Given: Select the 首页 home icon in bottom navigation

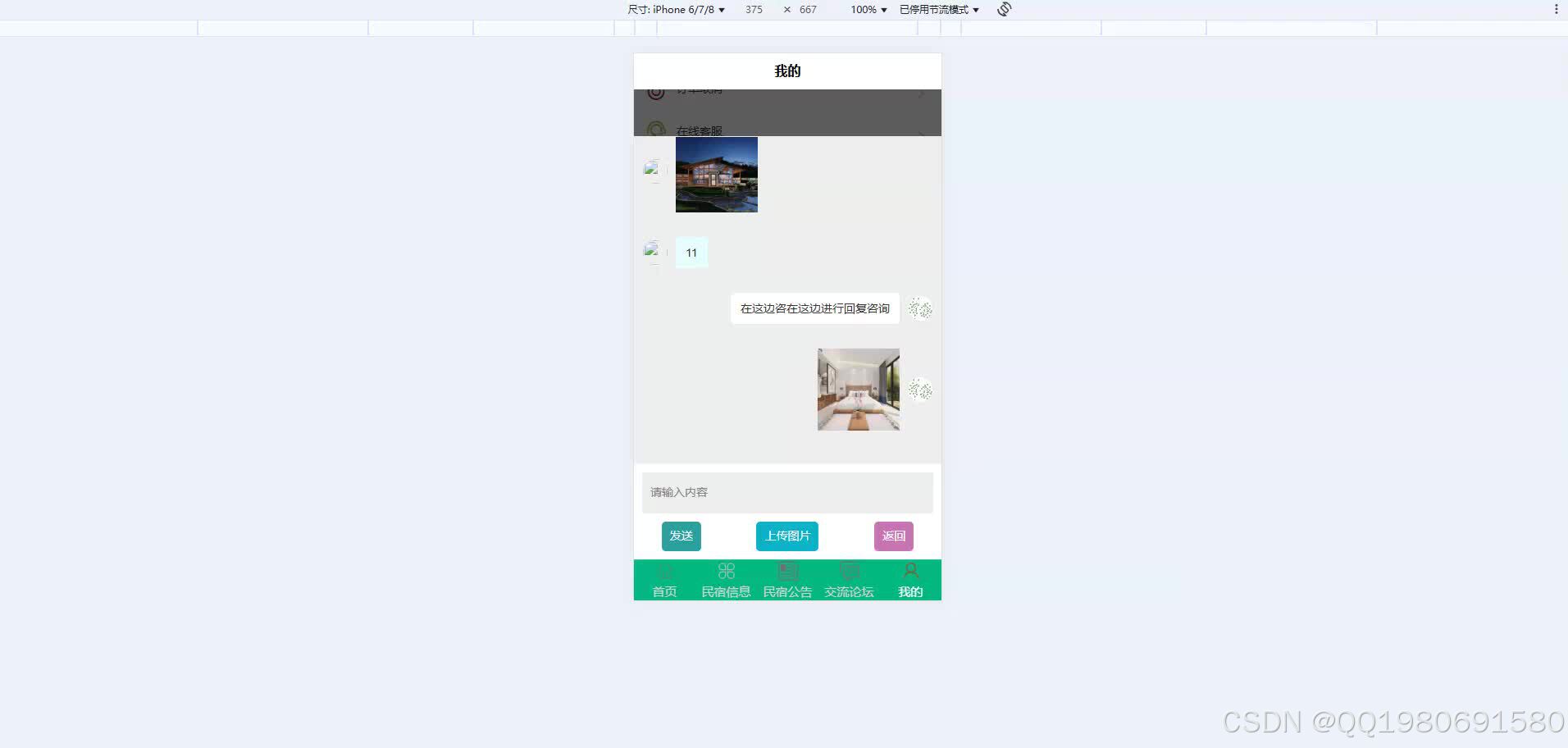Looking at the screenshot, I should click(663, 570).
